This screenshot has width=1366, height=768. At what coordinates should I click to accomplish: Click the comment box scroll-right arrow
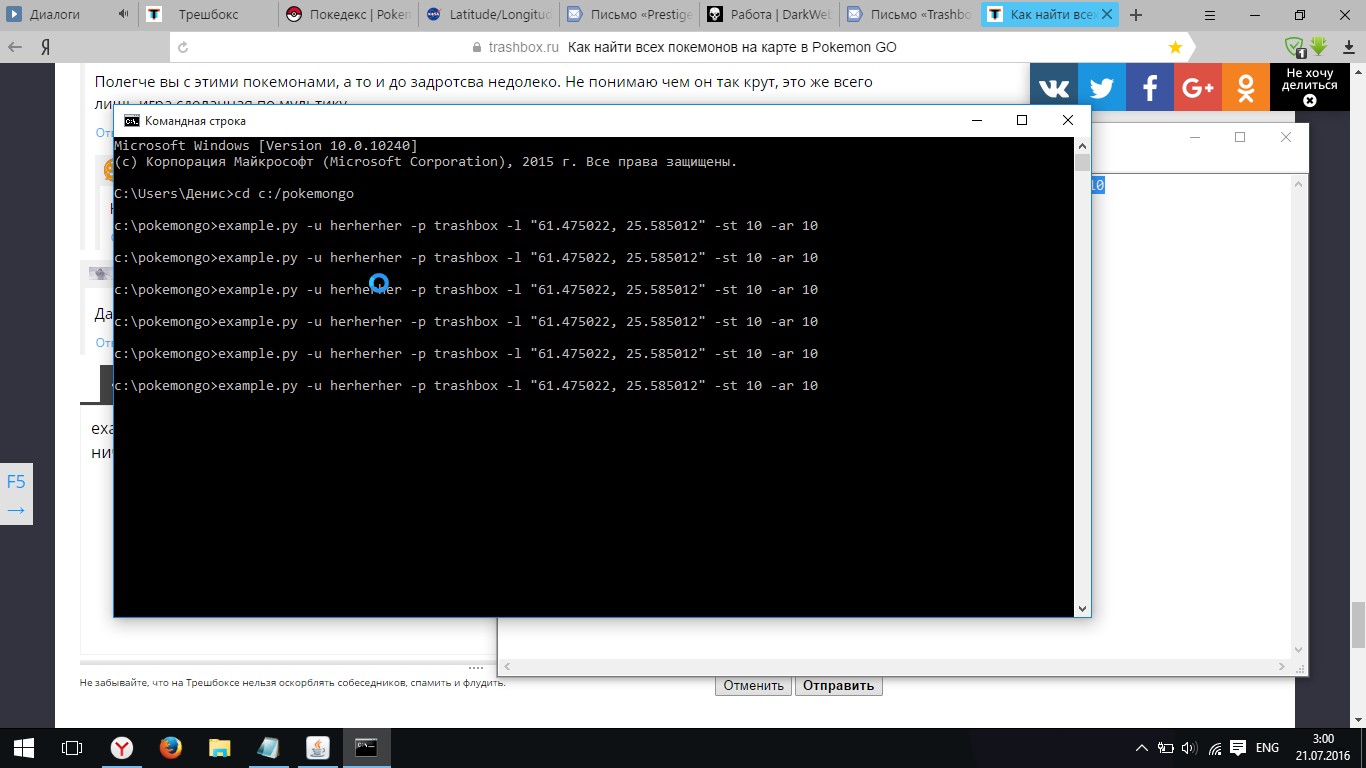tap(1282, 666)
